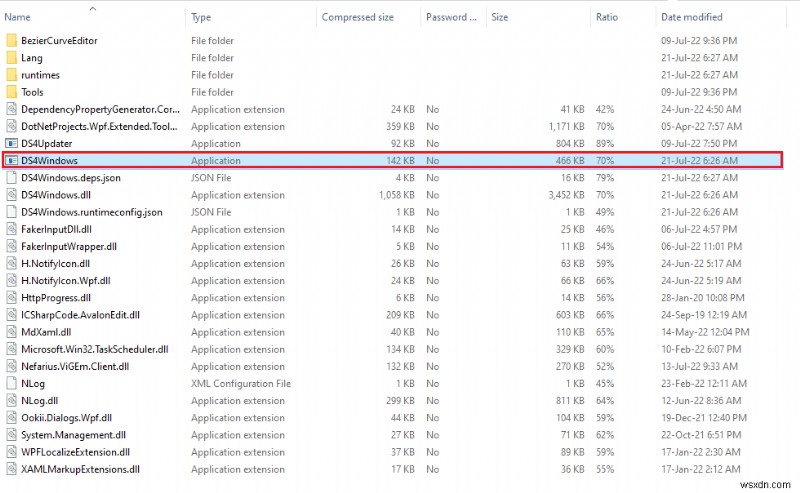Sort files by the Type column header

pos(201,17)
